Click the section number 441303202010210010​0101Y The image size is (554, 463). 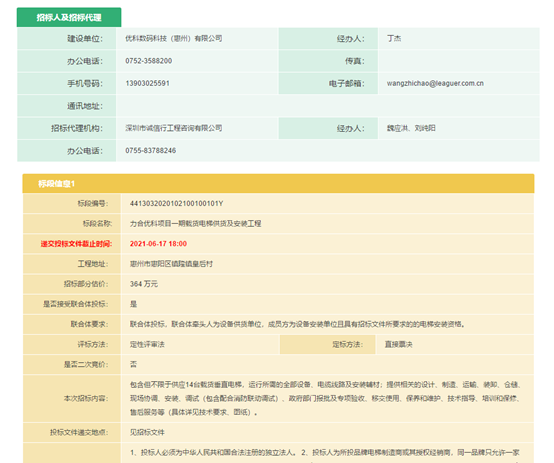click(x=176, y=204)
